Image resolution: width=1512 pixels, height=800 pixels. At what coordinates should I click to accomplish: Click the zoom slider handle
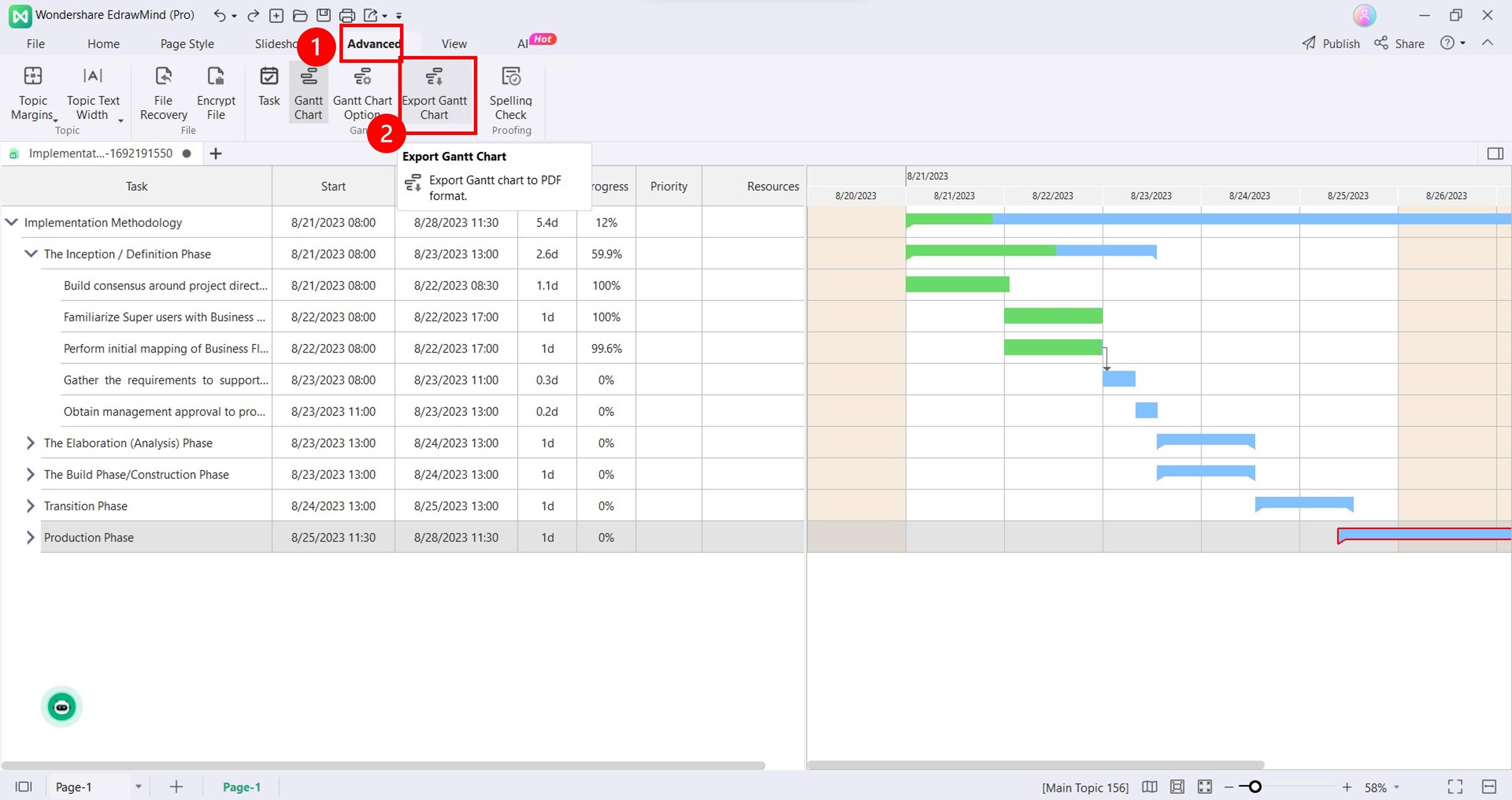[1254, 787]
